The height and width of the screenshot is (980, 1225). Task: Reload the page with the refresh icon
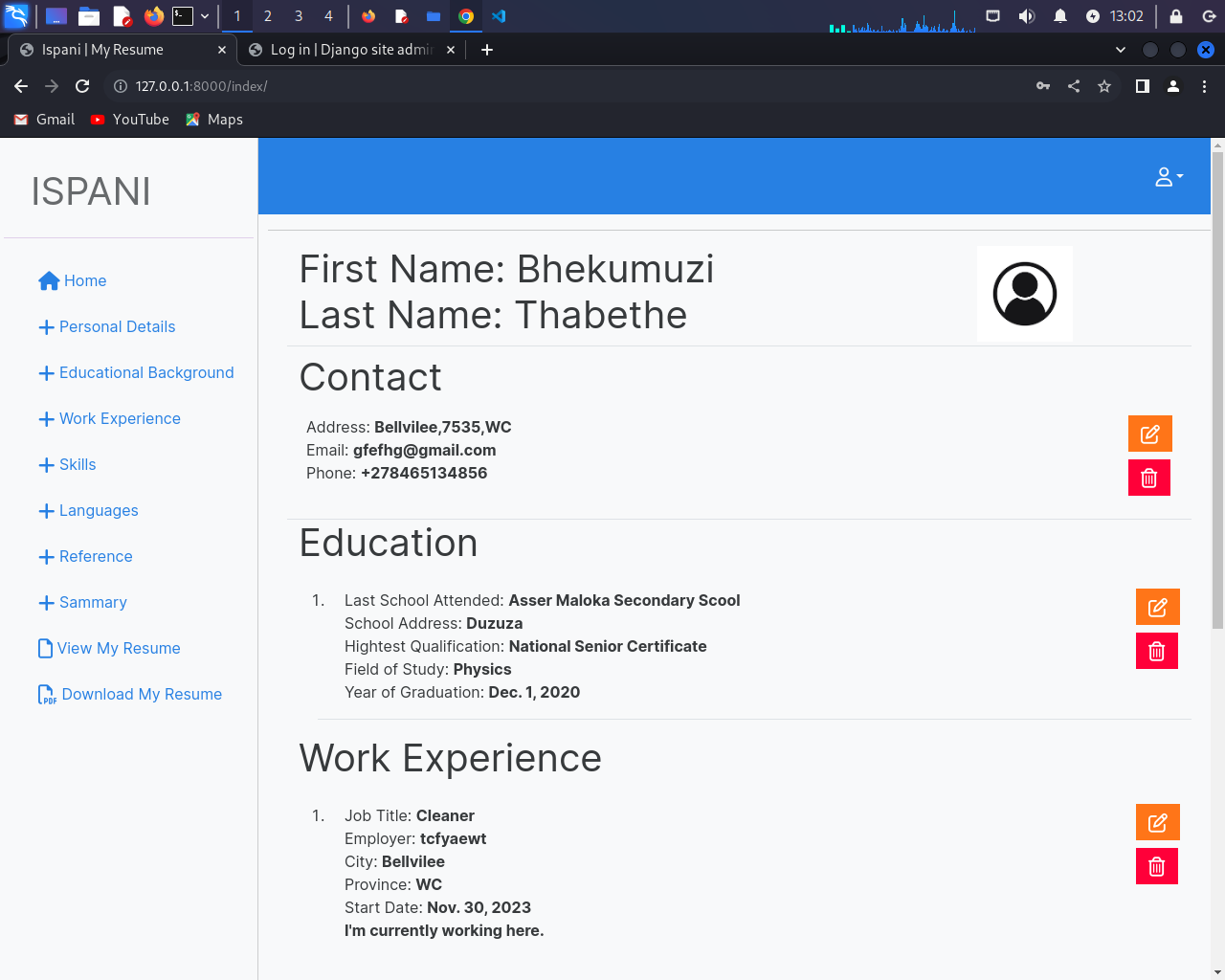click(82, 86)
